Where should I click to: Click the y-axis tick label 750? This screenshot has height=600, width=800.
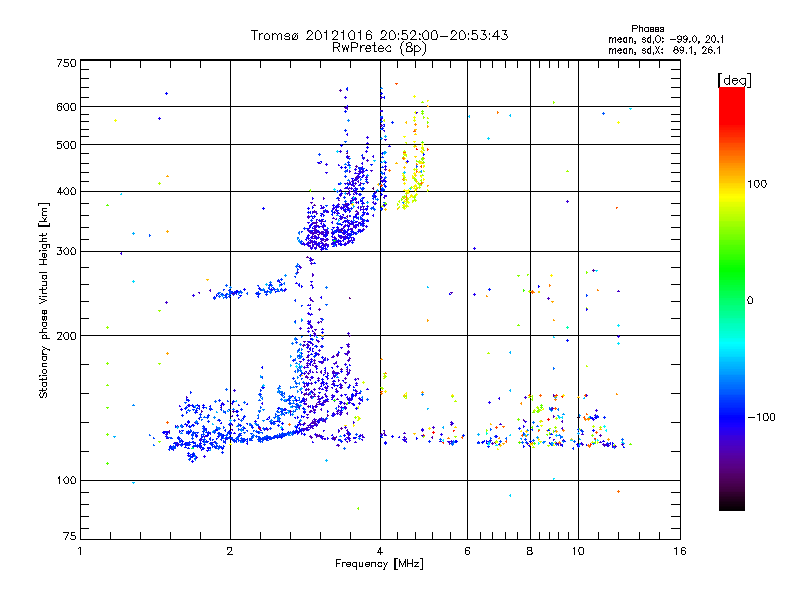[x=66, y=63]
